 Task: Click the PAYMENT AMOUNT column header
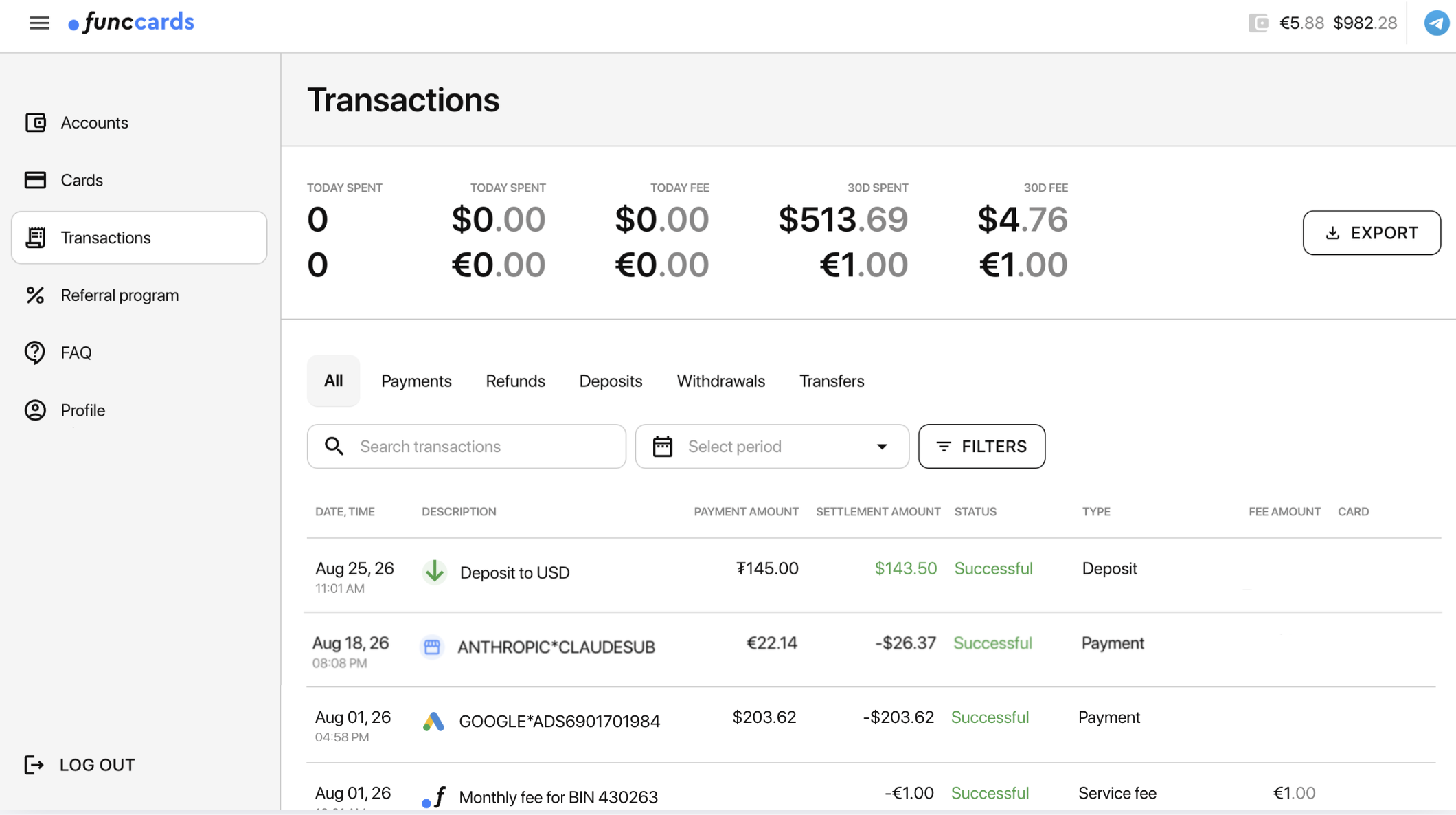point(746,512)
